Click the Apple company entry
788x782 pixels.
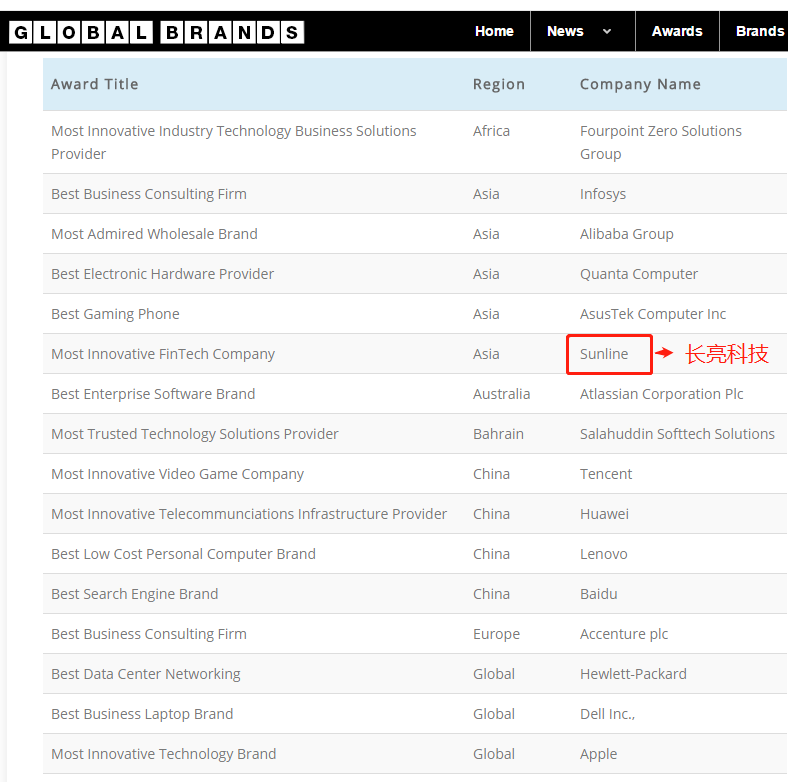pyautogui.click(x=598, y=754)
